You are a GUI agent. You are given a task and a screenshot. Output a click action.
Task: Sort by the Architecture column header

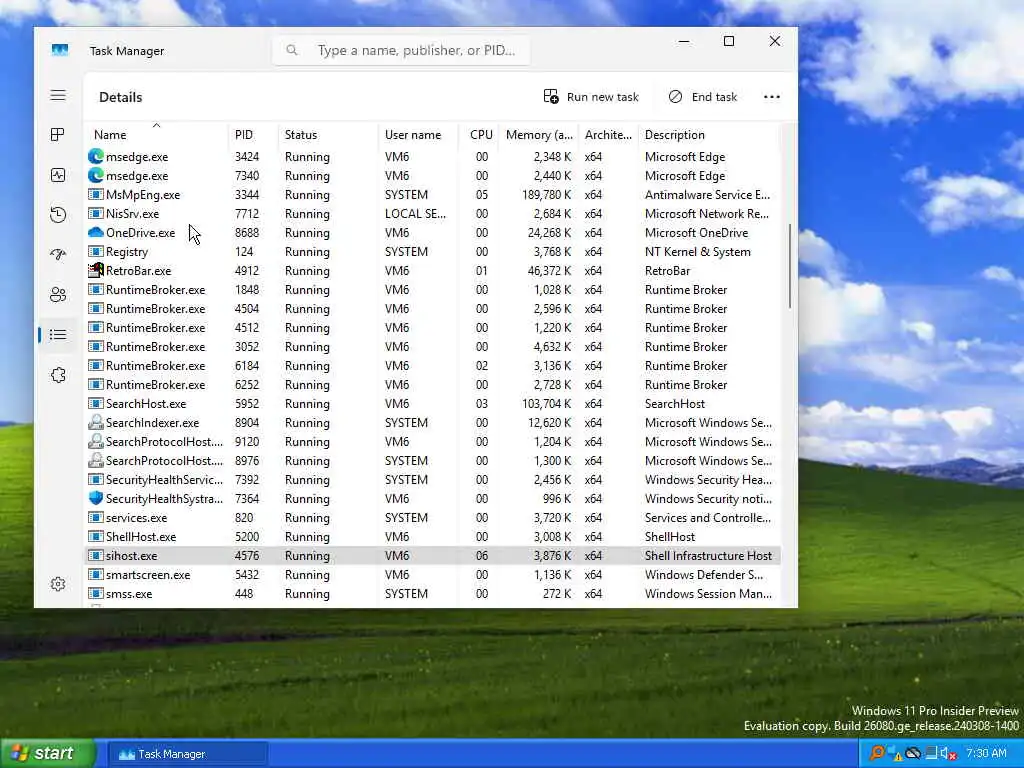[x=608, y=135]
